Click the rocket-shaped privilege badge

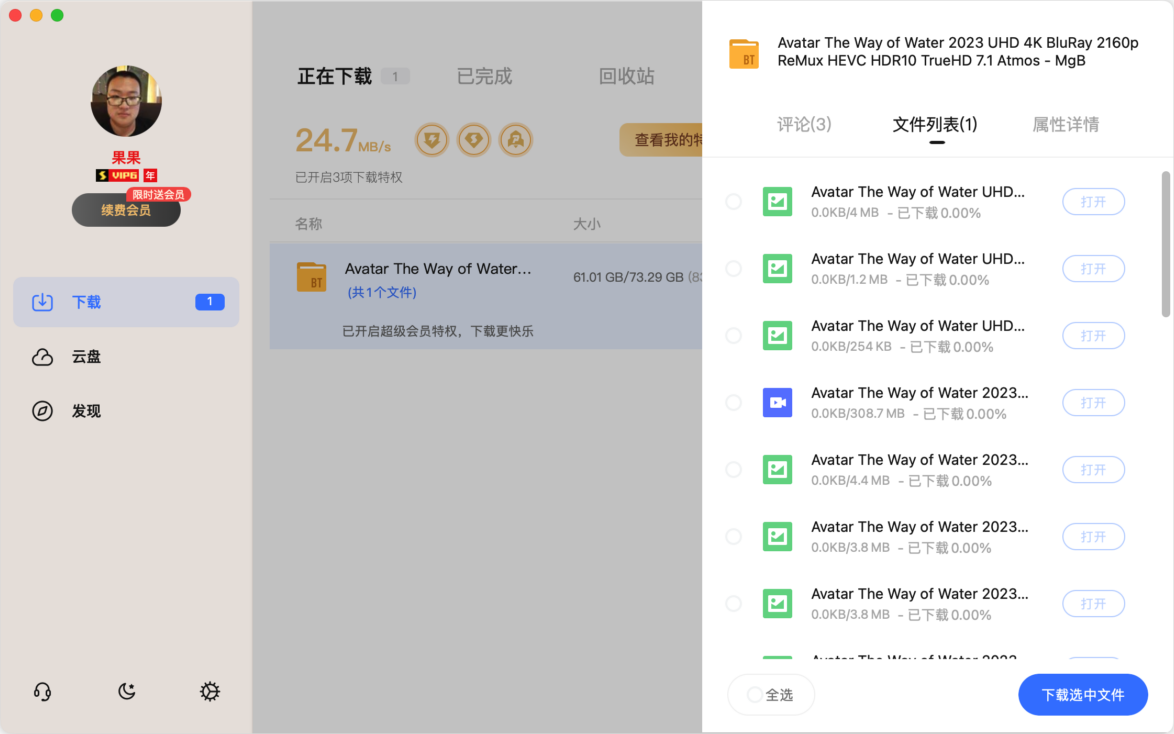click(516, 140)
